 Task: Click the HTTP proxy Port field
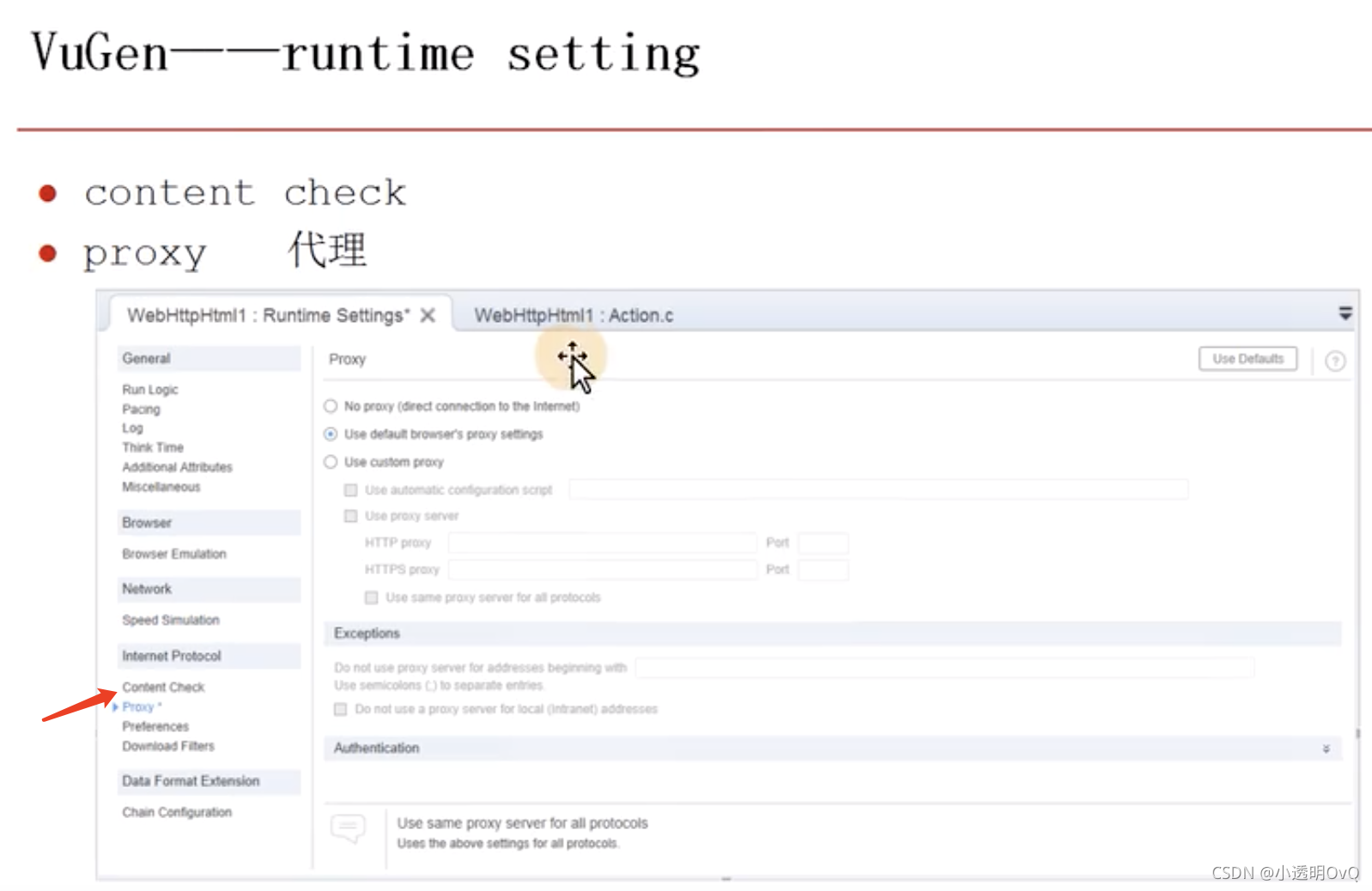[823, 542]
